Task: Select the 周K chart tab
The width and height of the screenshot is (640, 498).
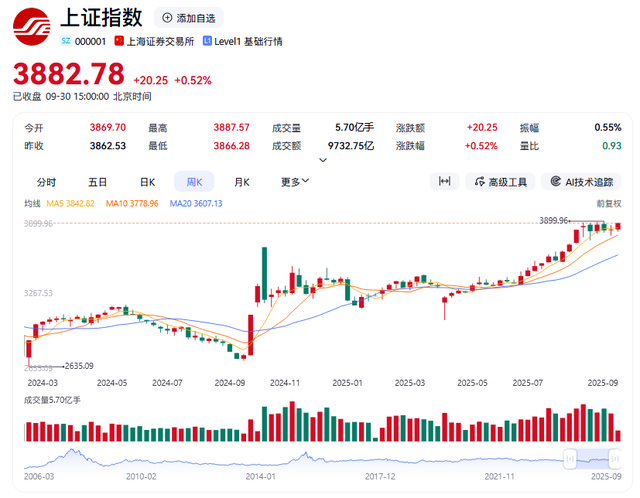Action: [194, 182]
